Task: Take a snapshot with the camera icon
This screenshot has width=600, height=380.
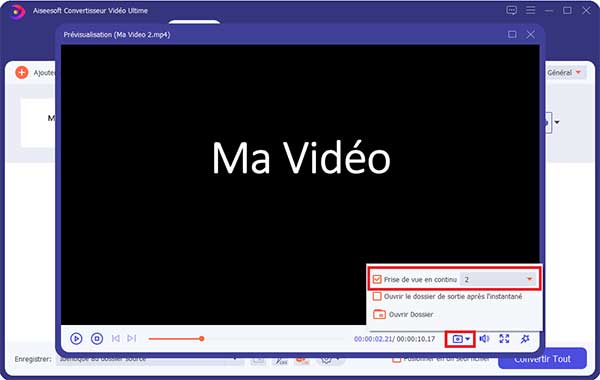Action: tap(457, 339)
